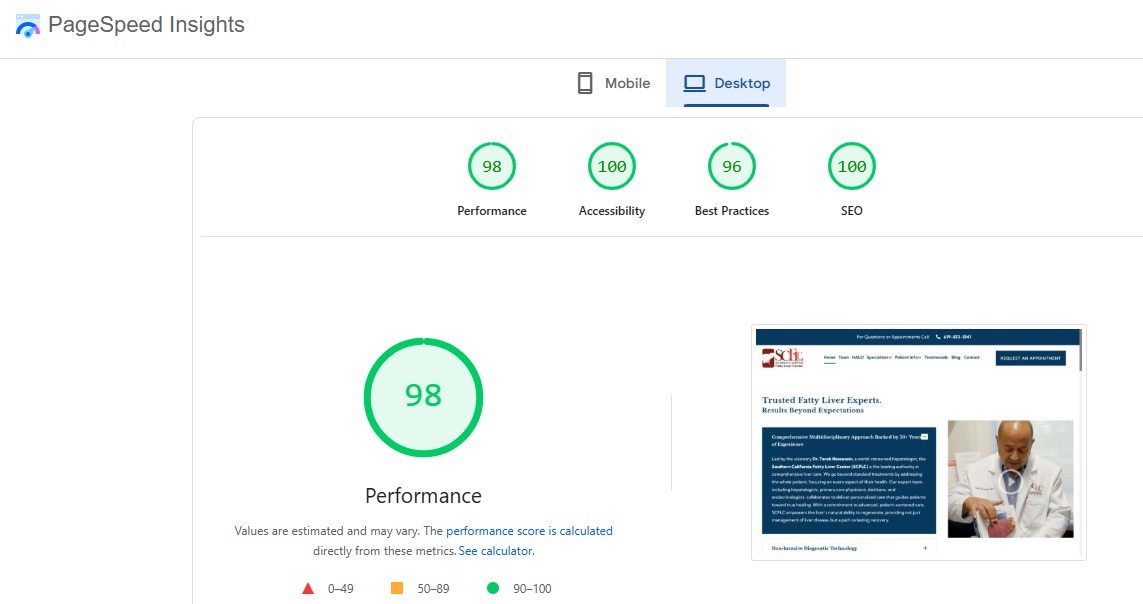
Task: Click the 'Best Practices' label text
Action: click(732, 211)
